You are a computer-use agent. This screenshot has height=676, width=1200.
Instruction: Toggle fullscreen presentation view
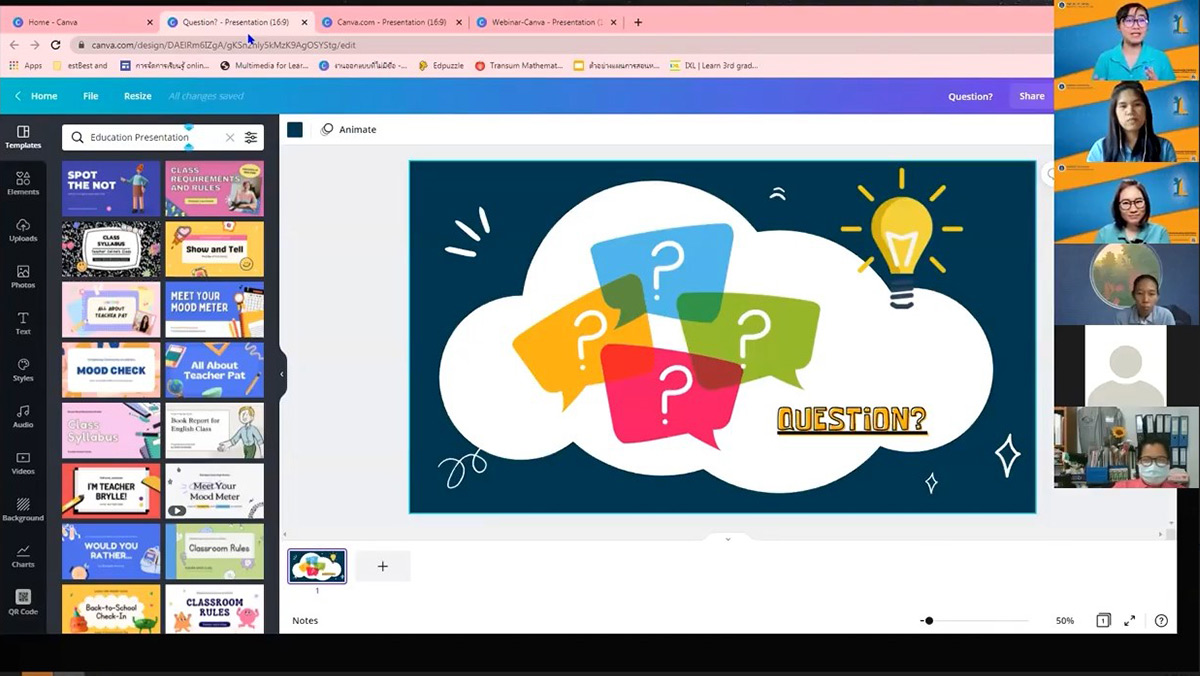1129,621
